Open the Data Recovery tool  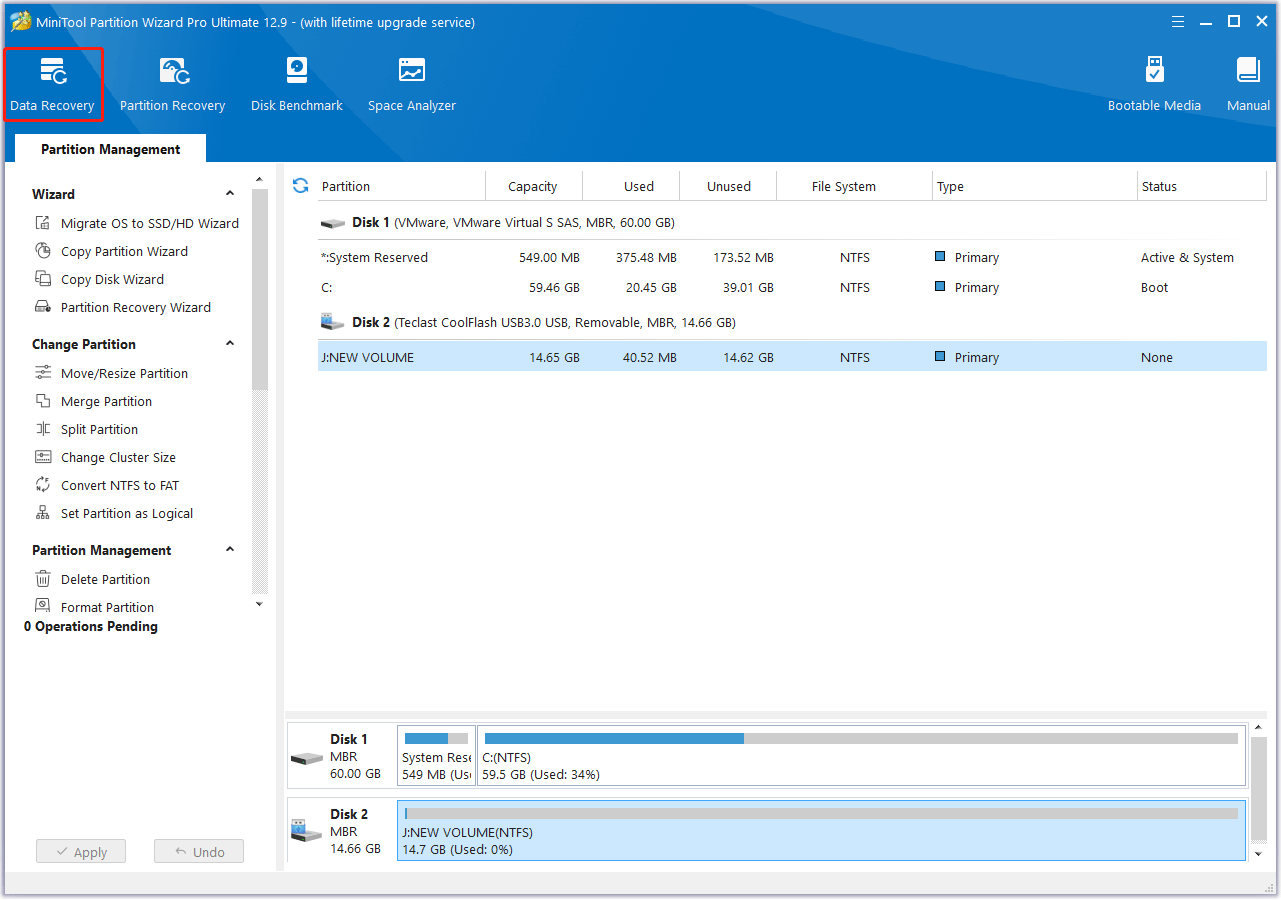[x=52, y=84]
